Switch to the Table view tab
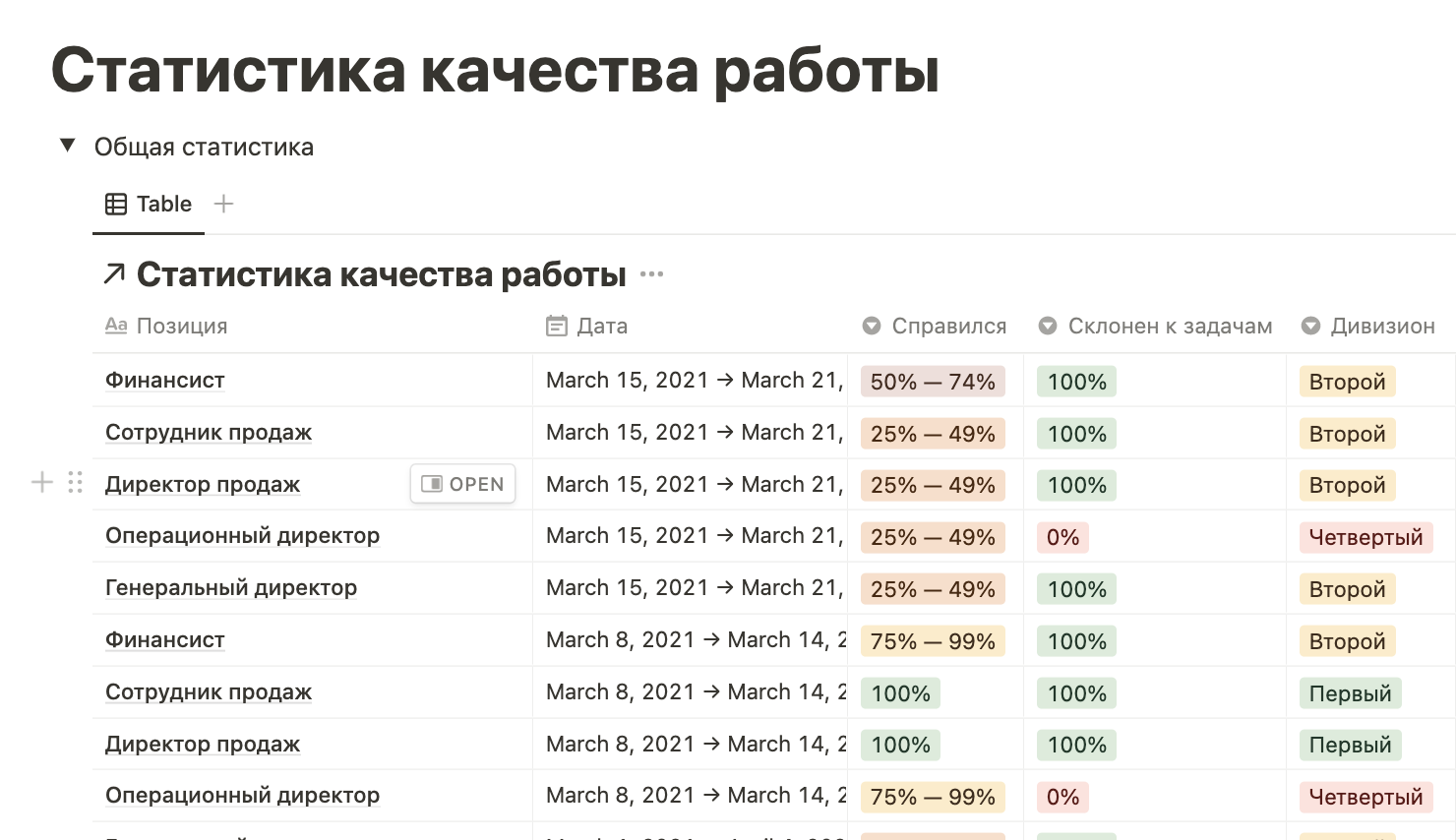 [149, 204]
